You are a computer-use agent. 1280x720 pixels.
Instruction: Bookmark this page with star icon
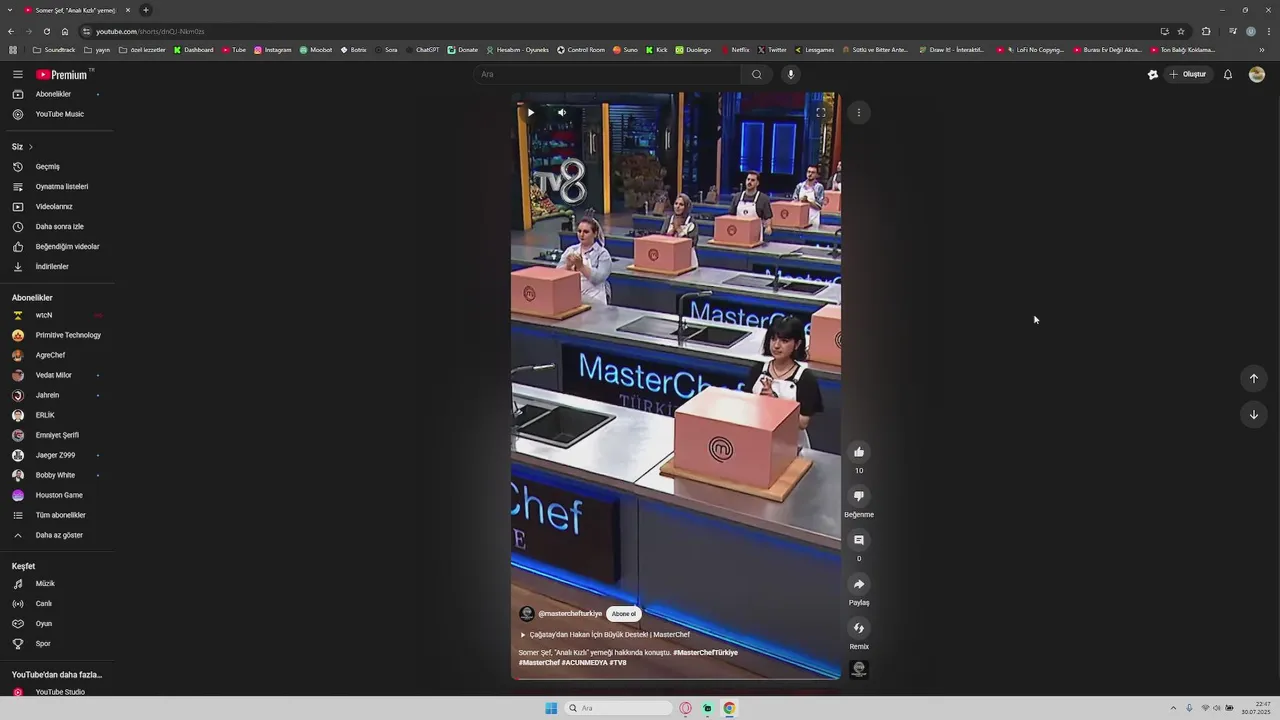1181,31
